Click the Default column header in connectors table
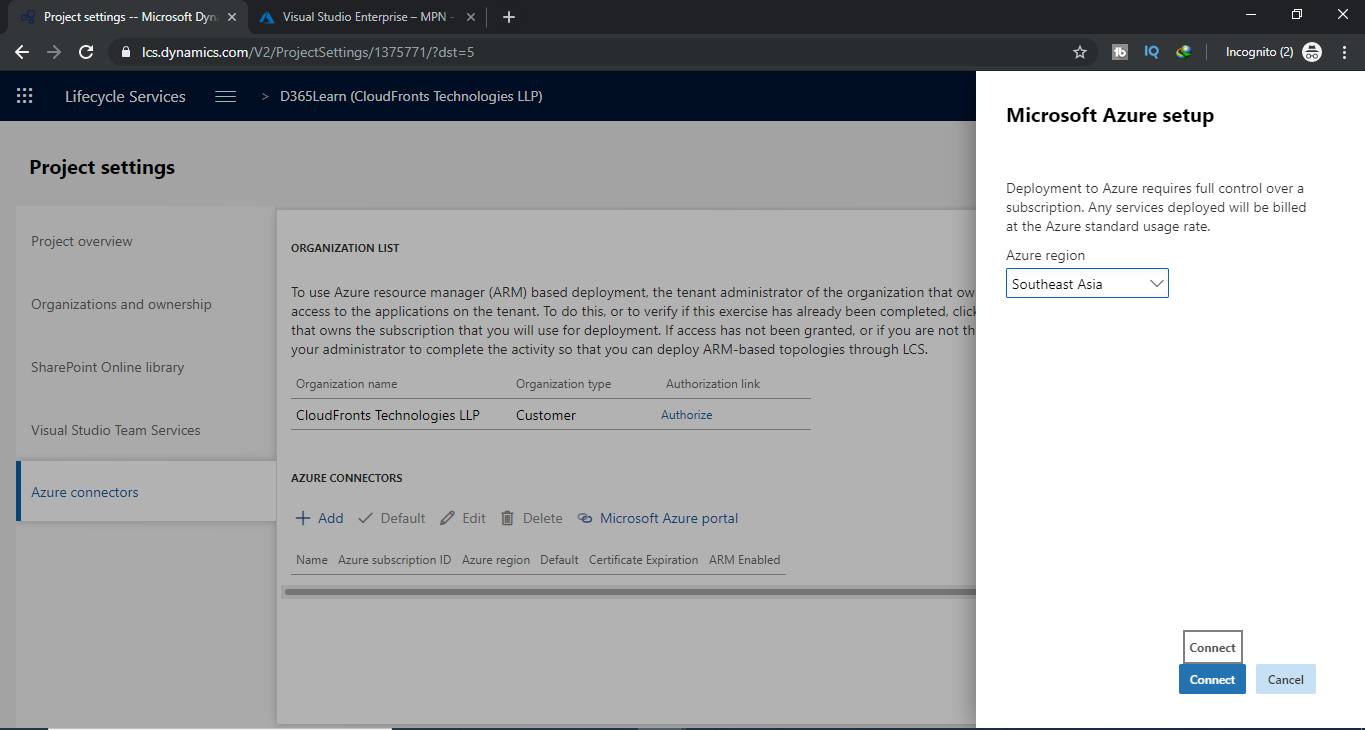The height and width of the screenshot is (730, 1365). coord(559,560)
